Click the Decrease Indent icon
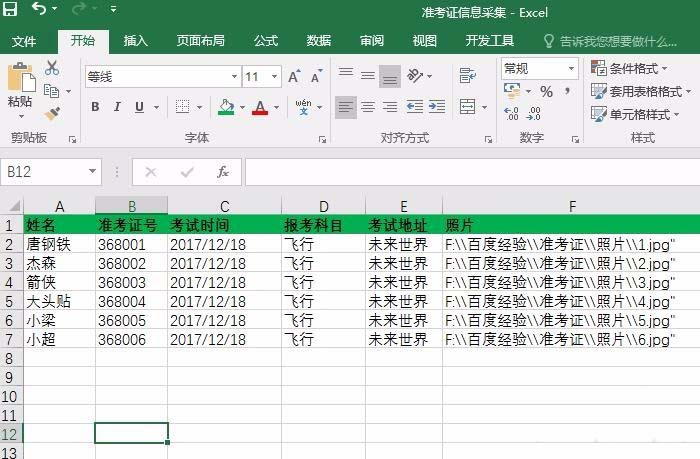This screenshot has width=700, height=459. [415, 107]
